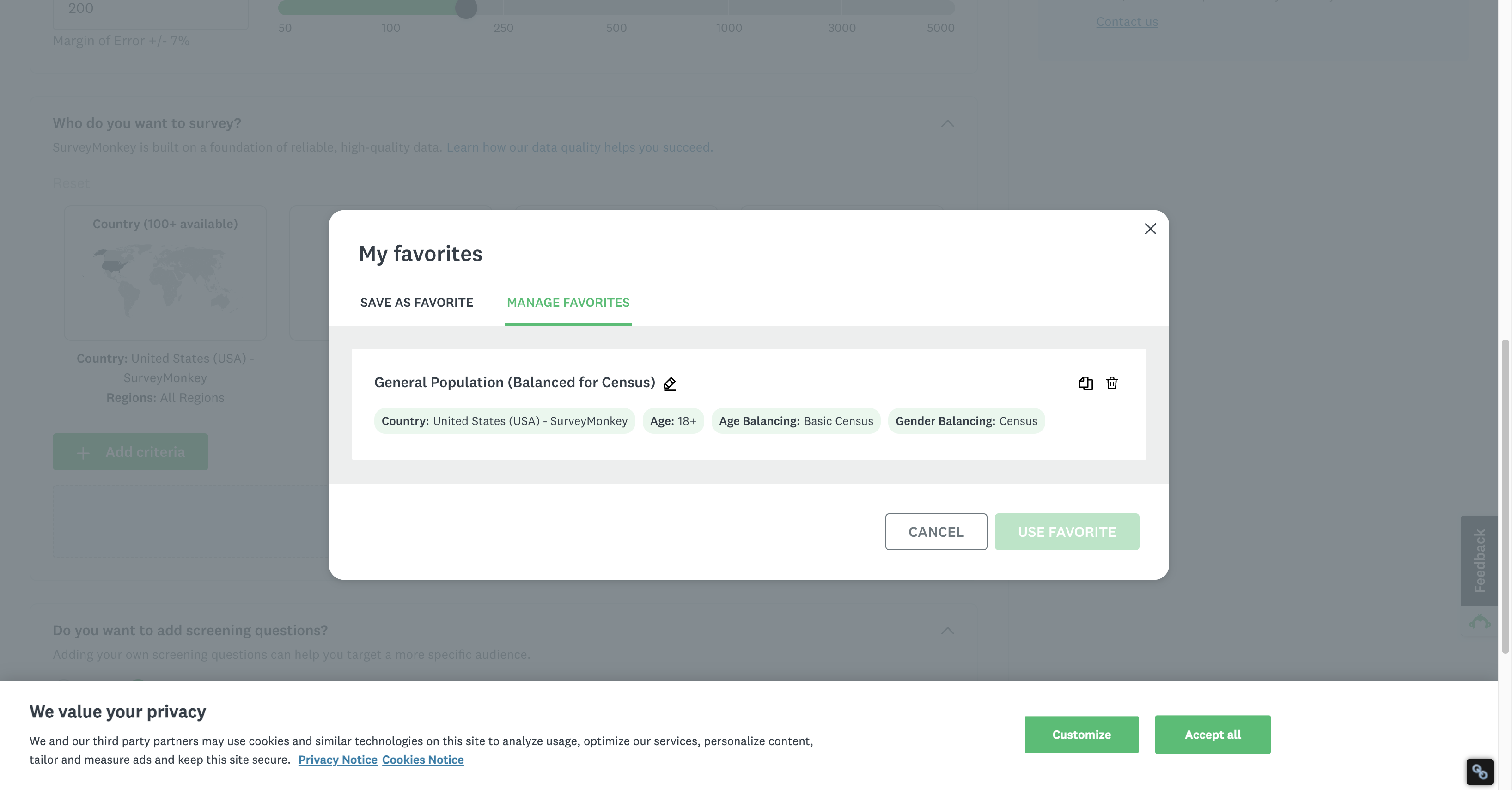Screen dimensions: 1512x790
Task: Click the Use Favorite button
Action: tap(1067, 531)
